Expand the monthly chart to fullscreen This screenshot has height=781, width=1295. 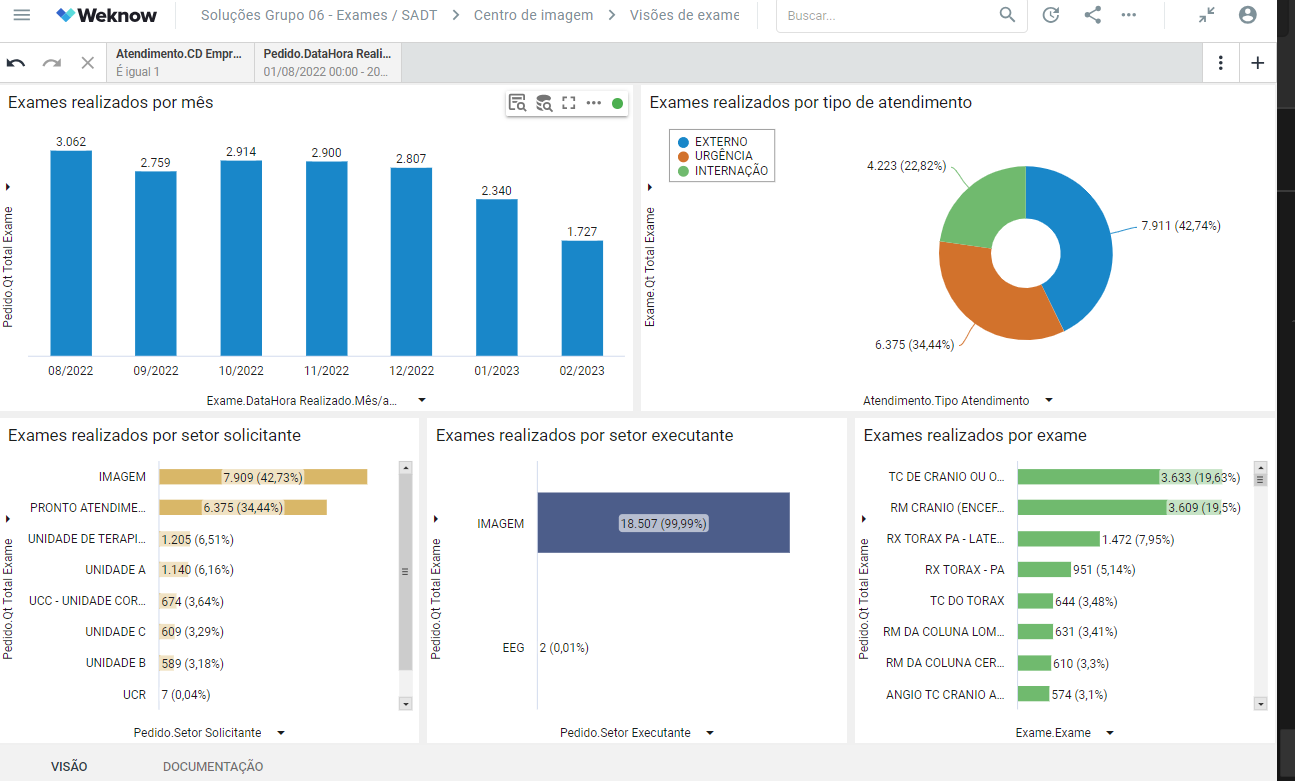pyautogui.click(x=569, y=102)
